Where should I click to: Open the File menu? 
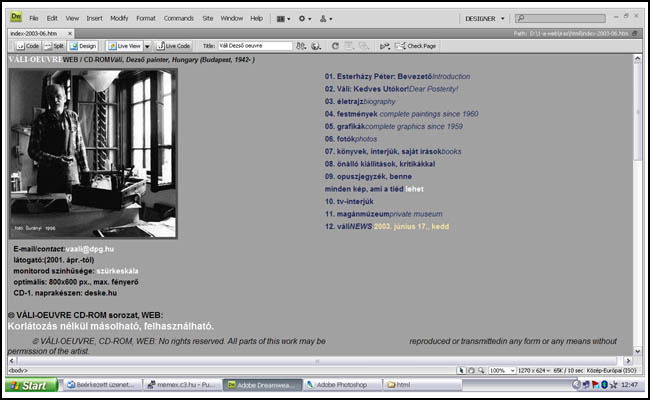pos(34,19)
